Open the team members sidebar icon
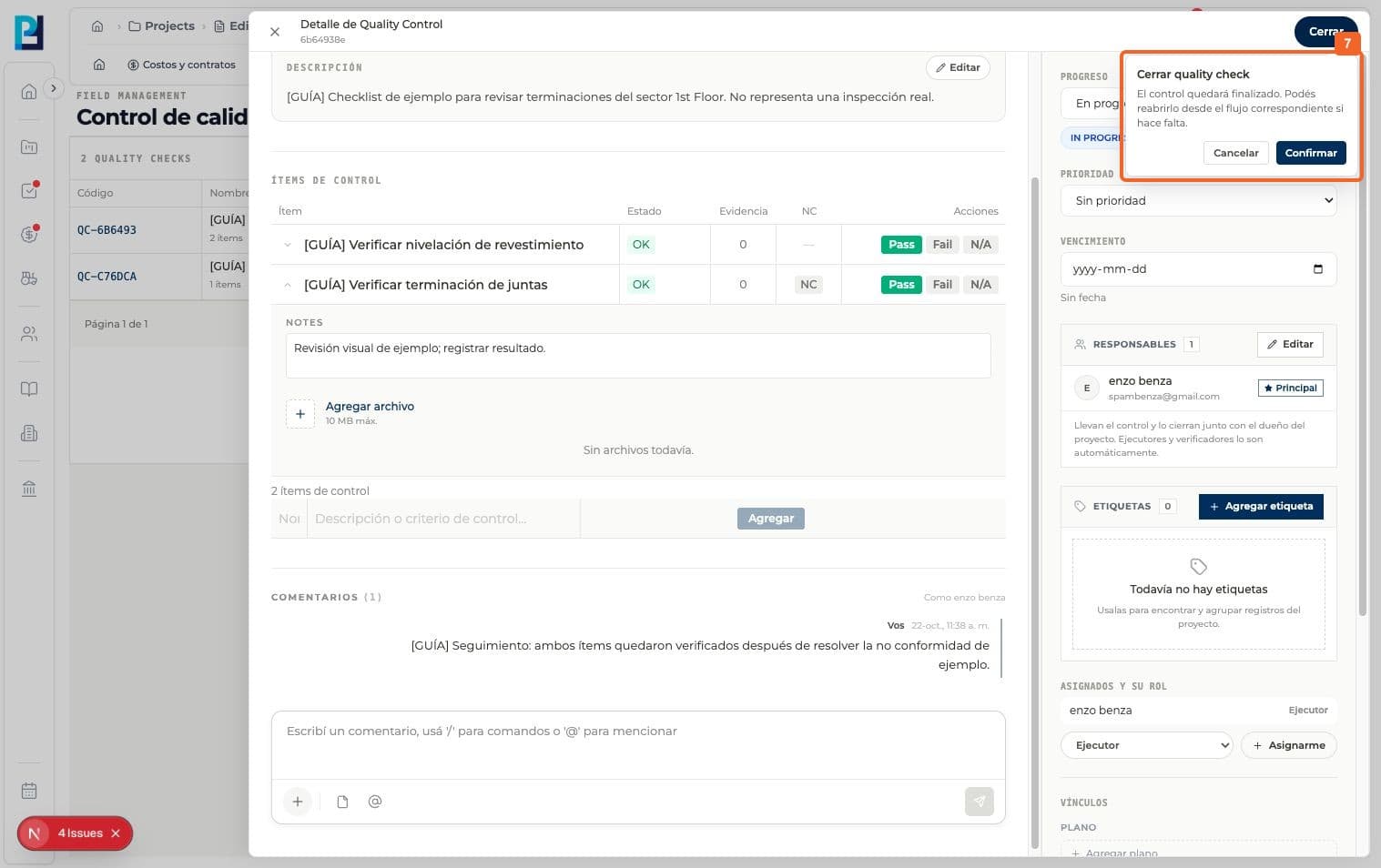 (x=29, y=334)
